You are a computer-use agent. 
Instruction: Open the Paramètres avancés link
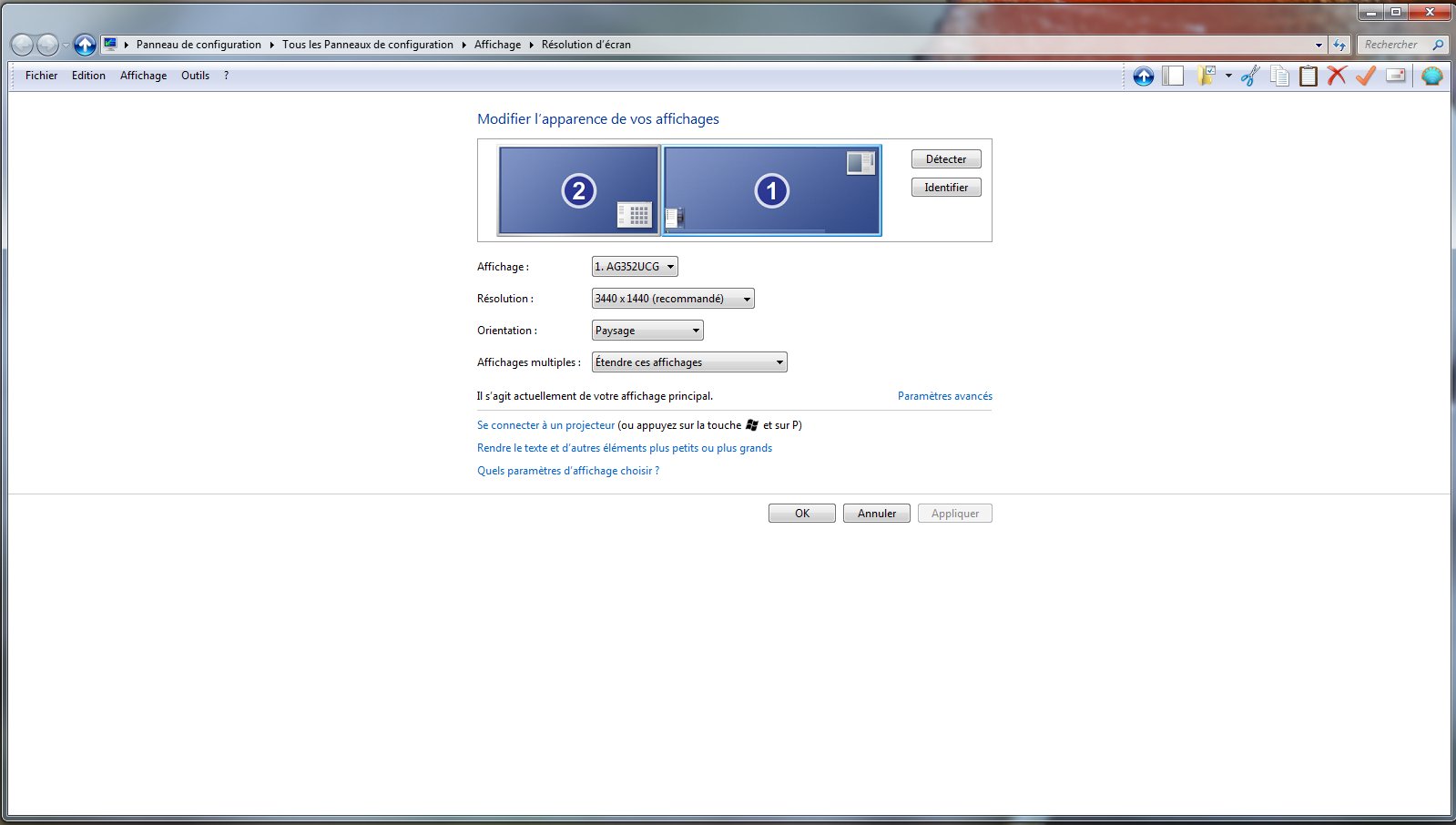point(945,396)
